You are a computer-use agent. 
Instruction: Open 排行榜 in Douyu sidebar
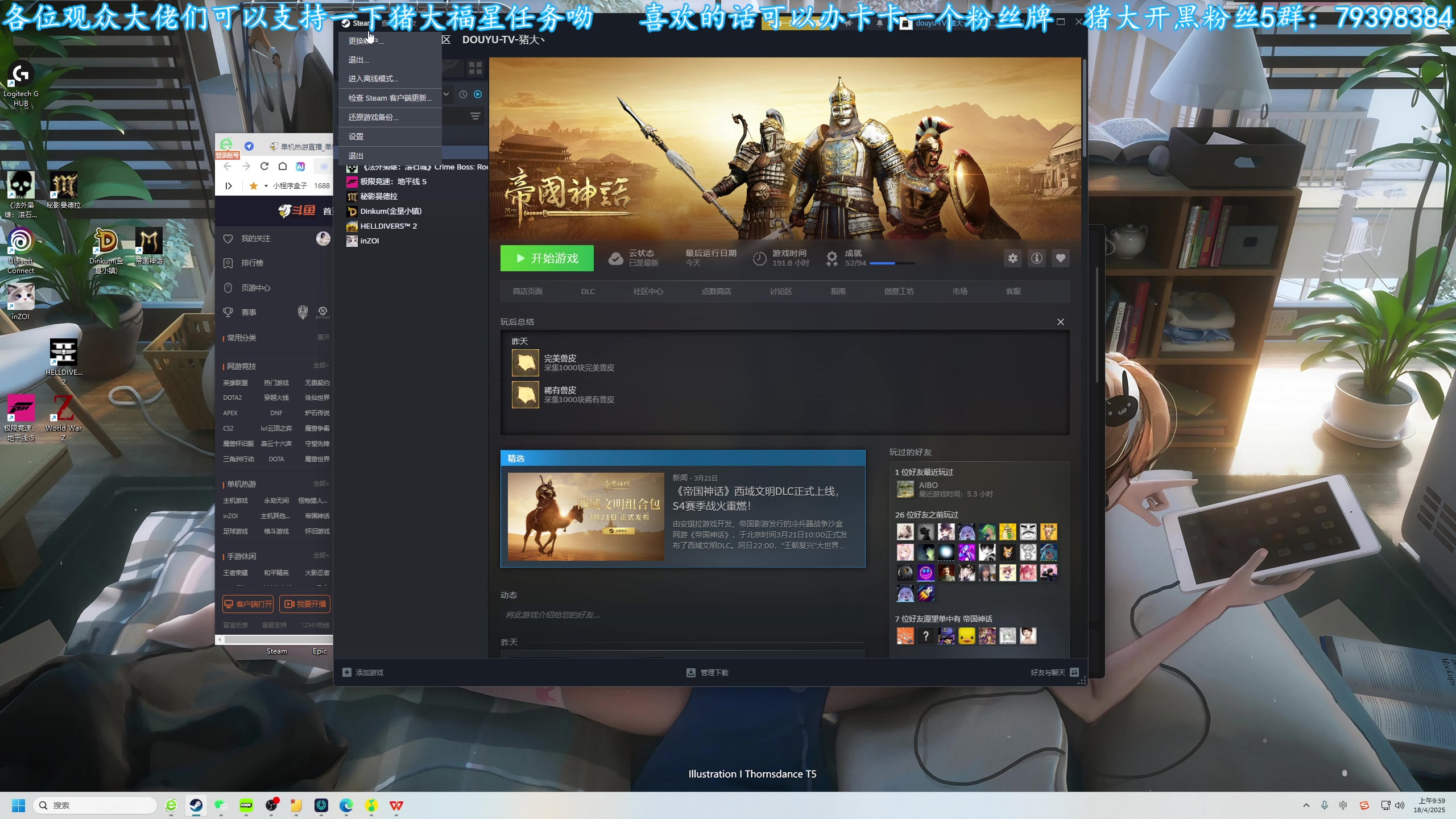click(252, 263)
